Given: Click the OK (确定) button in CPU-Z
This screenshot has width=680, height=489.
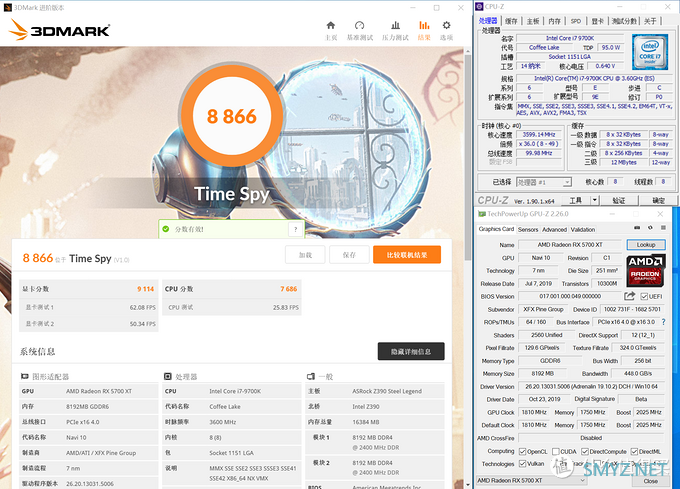Looking at the screenshot, I should (x=658, y=200).
